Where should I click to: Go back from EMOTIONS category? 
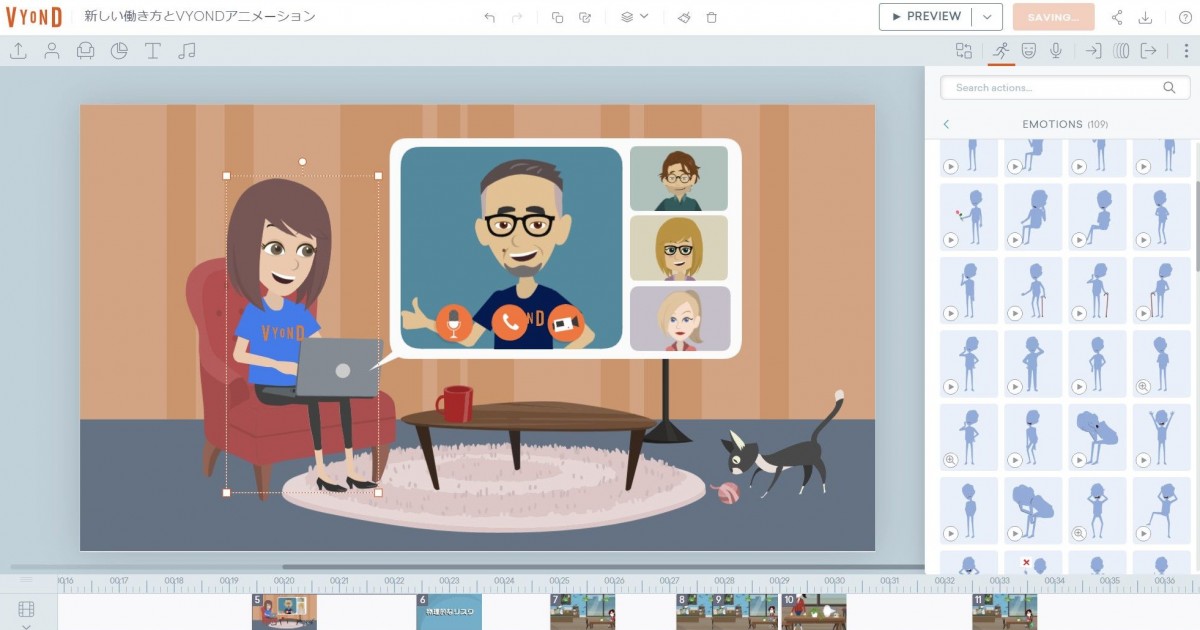(x=946, y=124)
